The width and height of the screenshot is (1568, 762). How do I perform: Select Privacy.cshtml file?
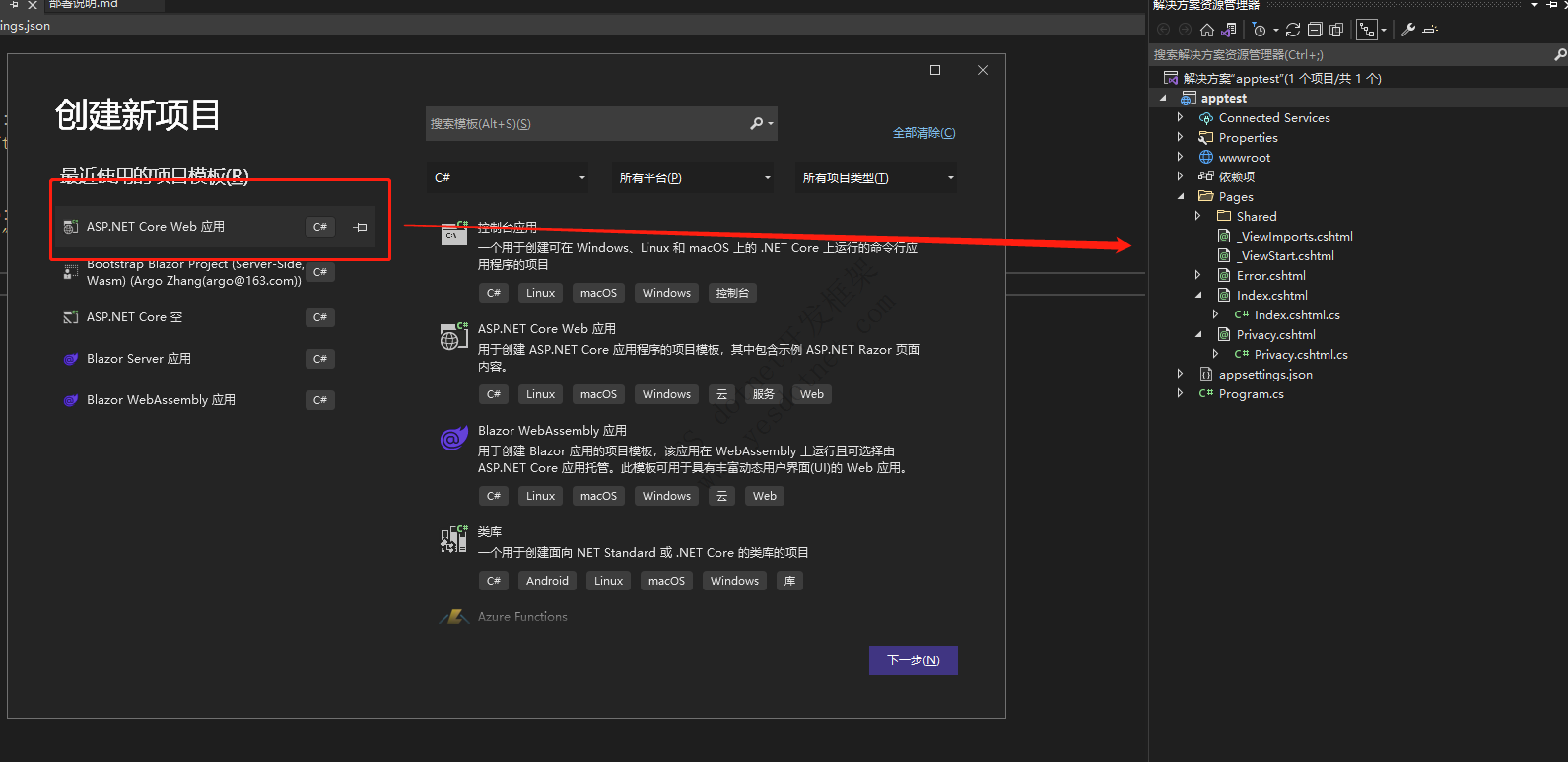pyautogui.click(x=1275, y=334)
